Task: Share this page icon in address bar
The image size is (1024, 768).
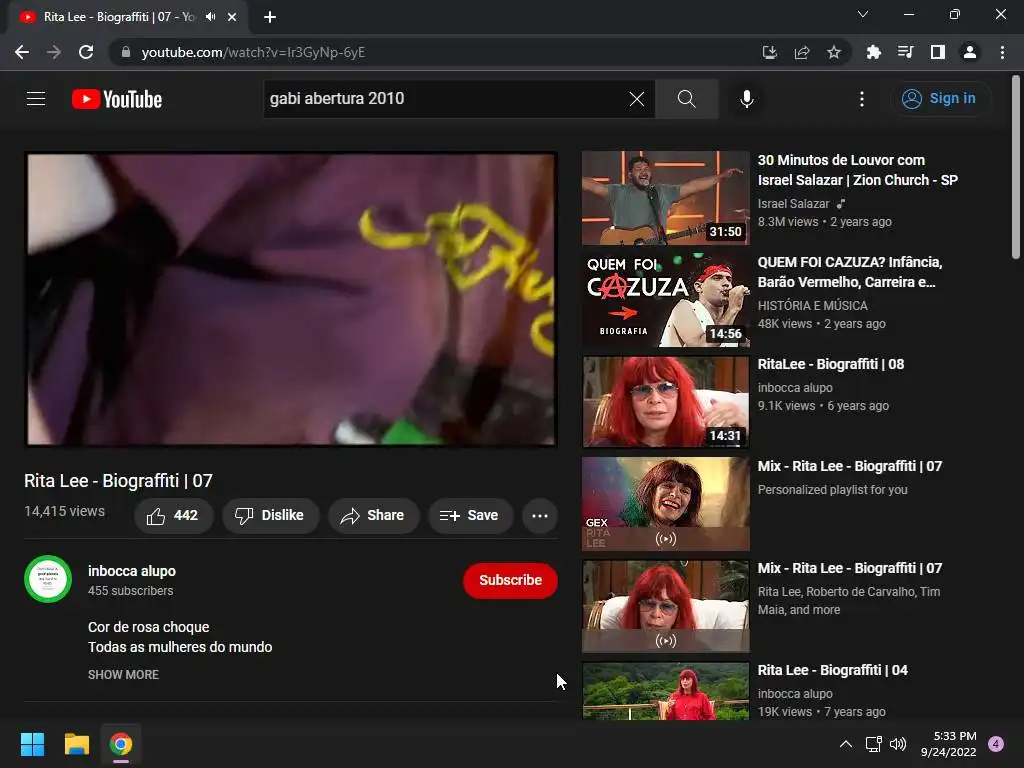Action: pyautogui.click(x=802, y=52)
